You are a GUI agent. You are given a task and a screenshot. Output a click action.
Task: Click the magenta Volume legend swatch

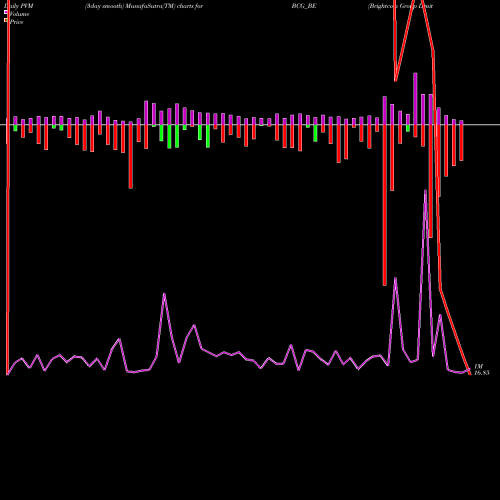[6, 12]
